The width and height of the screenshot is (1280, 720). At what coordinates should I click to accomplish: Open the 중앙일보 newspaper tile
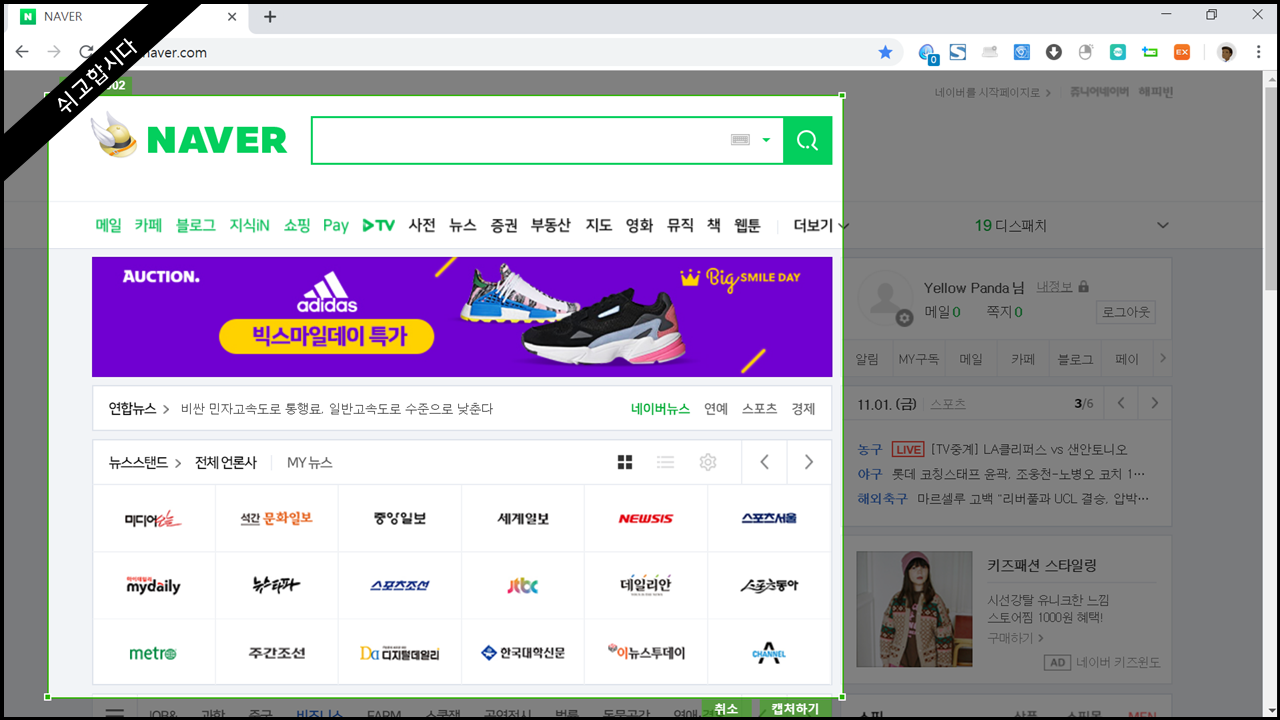tap(400, 518)
